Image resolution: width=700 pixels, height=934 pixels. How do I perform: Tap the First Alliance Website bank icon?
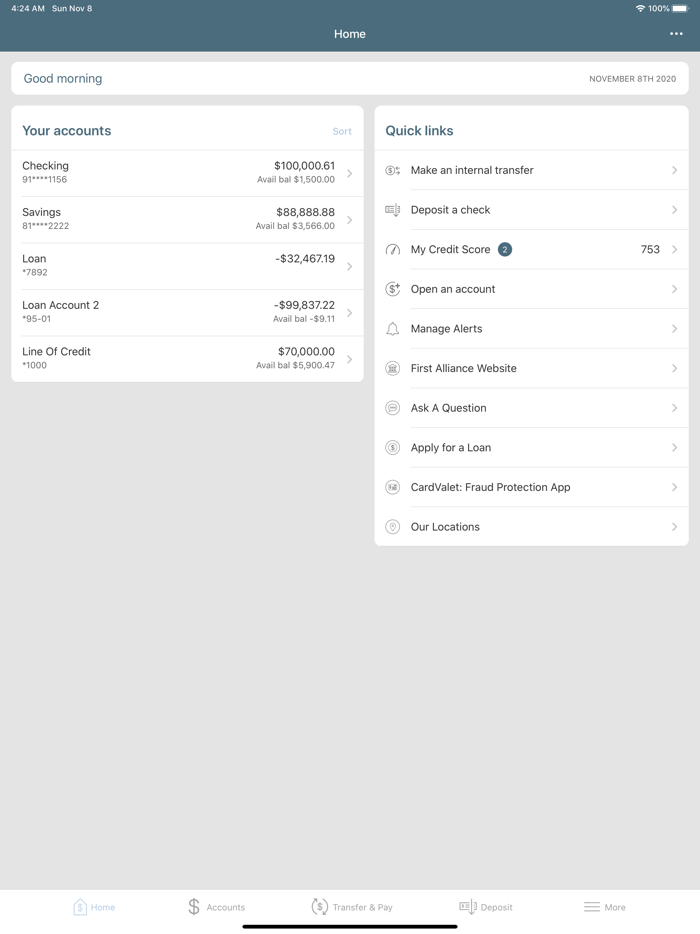[x=393, y=368]
